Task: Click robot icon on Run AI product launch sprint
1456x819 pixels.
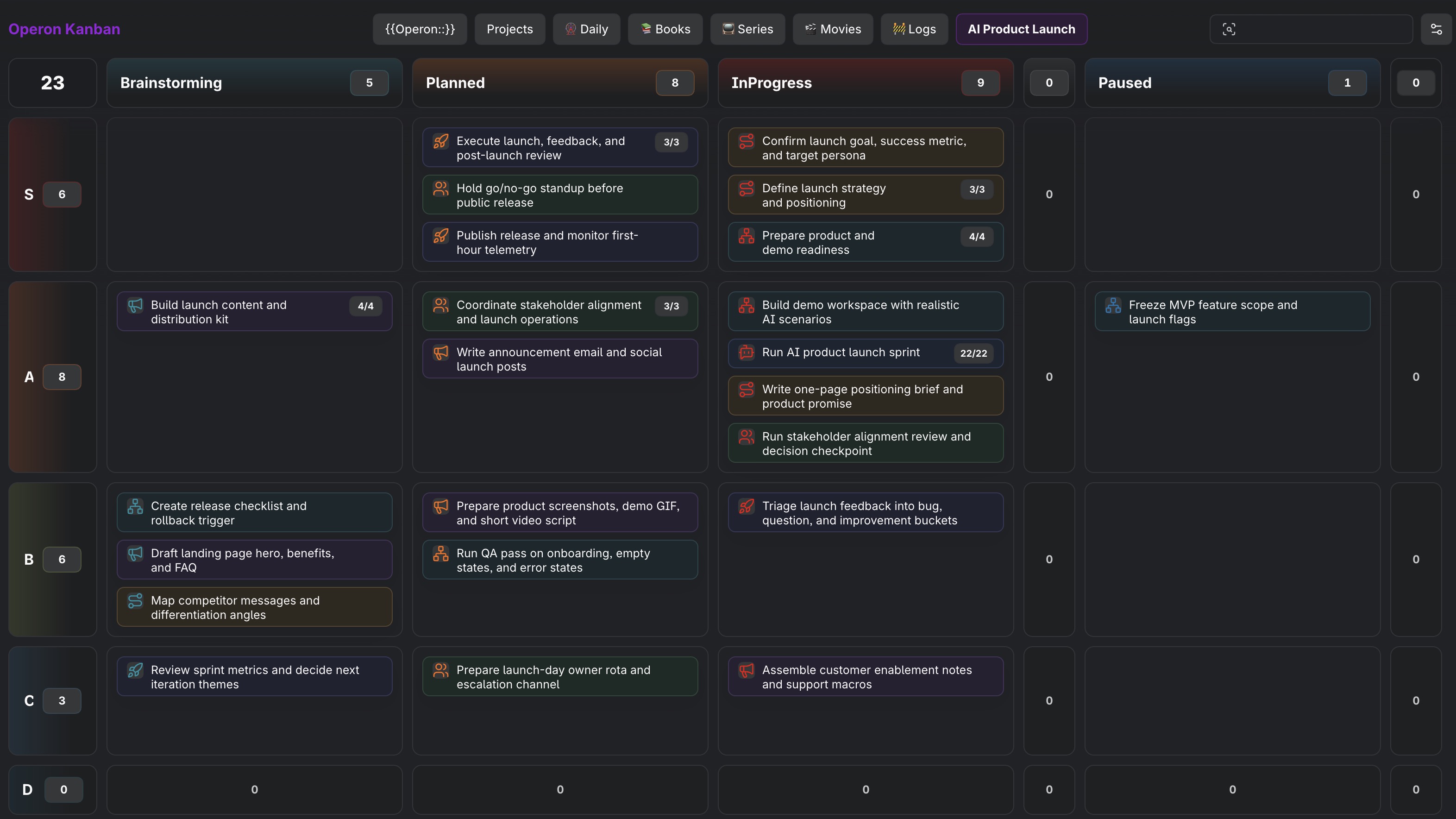Action: pos(746,352)
